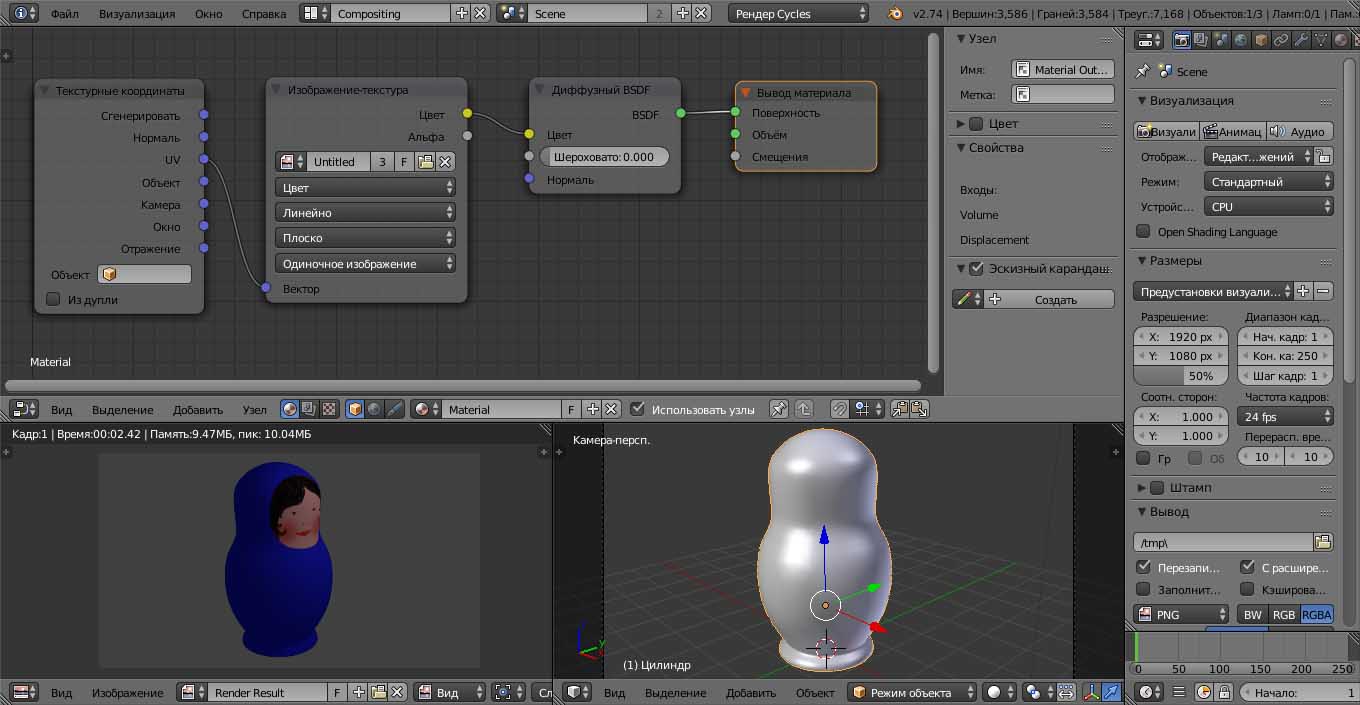Open the 'Файл' menu
Viewport: 1360px width, 705px height.
coord(64,14)
